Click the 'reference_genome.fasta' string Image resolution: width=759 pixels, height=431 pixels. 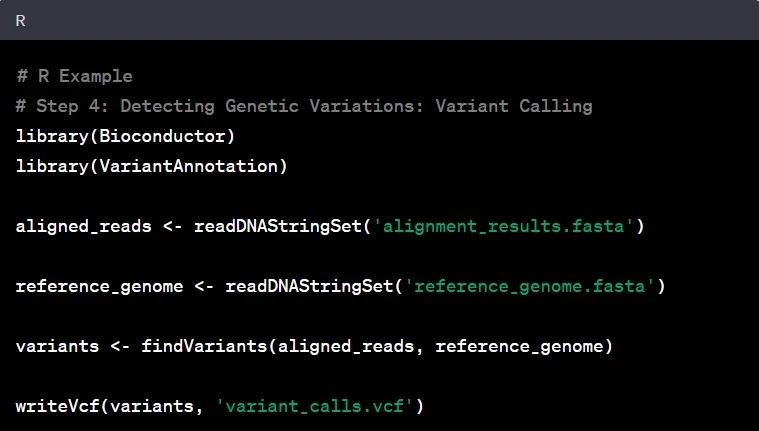[x=529, y=287]
